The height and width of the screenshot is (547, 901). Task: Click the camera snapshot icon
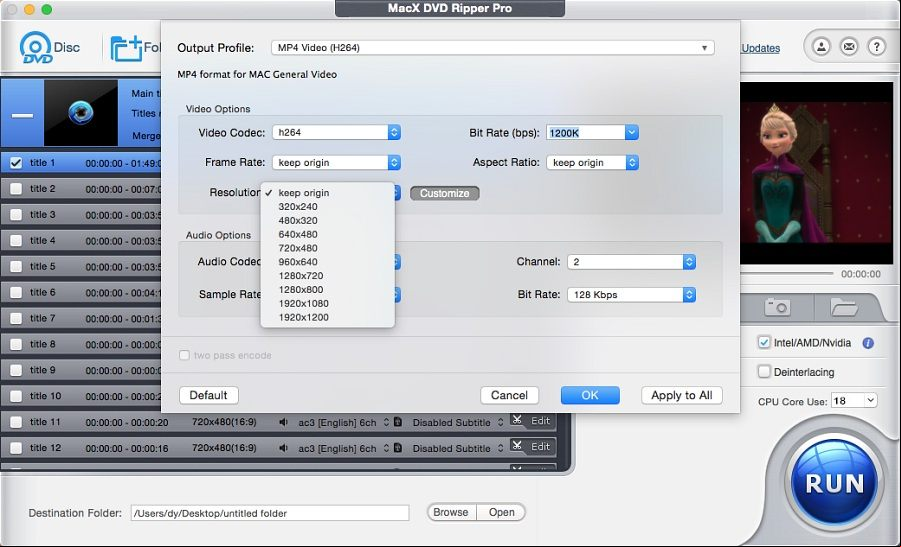777,307
